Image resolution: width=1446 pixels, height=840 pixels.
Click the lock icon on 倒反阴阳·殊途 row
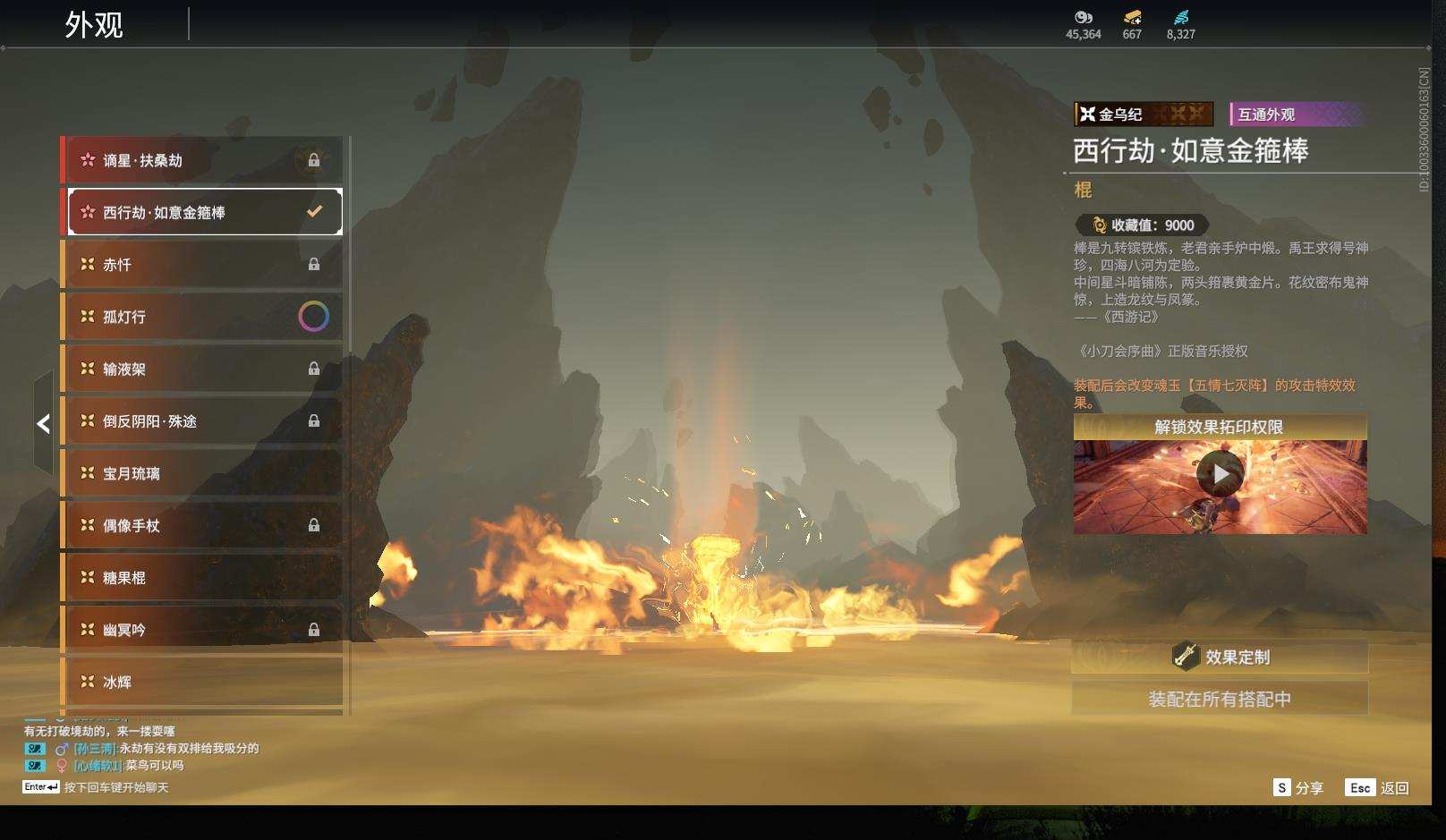click(314, 421)
